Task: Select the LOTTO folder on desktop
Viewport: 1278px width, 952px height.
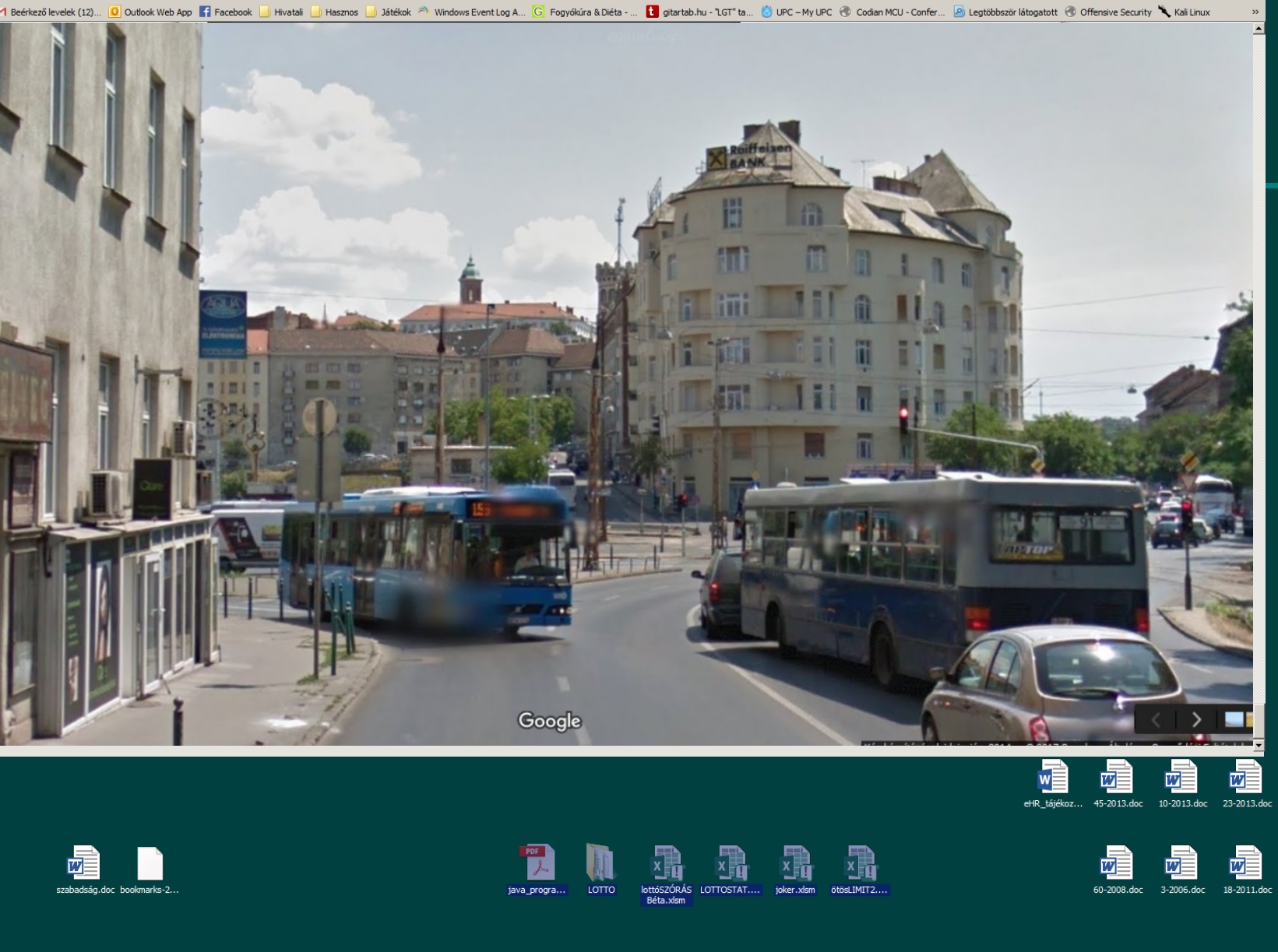Action: (601, 864)
